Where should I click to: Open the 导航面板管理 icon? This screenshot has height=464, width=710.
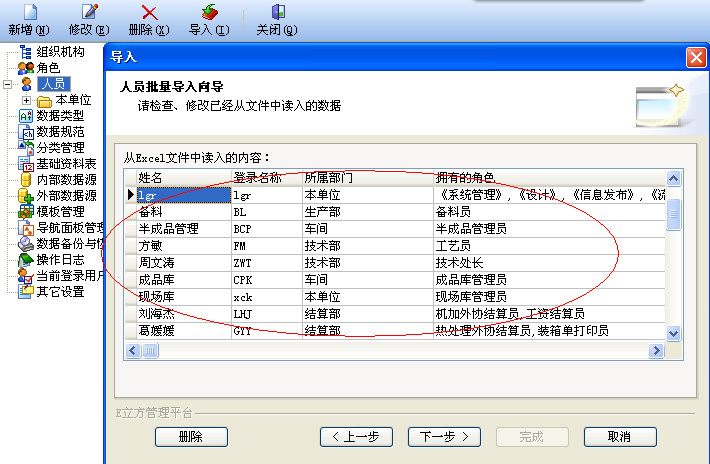coord(26,228)
